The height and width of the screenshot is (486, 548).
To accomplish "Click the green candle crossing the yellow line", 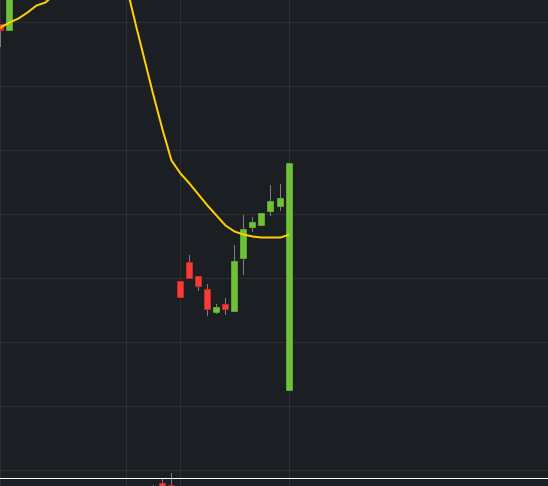I will click(x=244, y=244).
